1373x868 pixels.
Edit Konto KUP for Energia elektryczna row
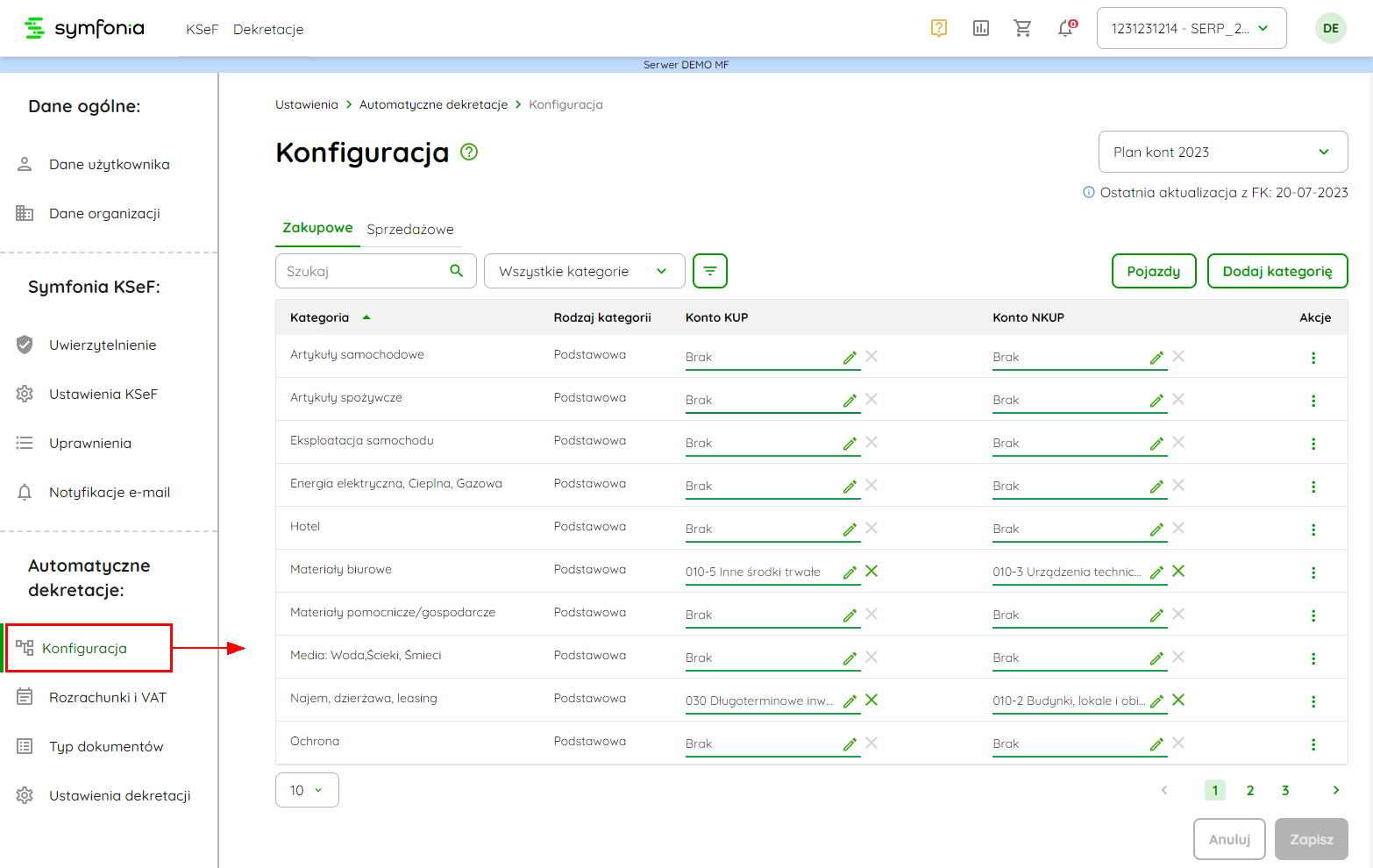tap(850, 486)
